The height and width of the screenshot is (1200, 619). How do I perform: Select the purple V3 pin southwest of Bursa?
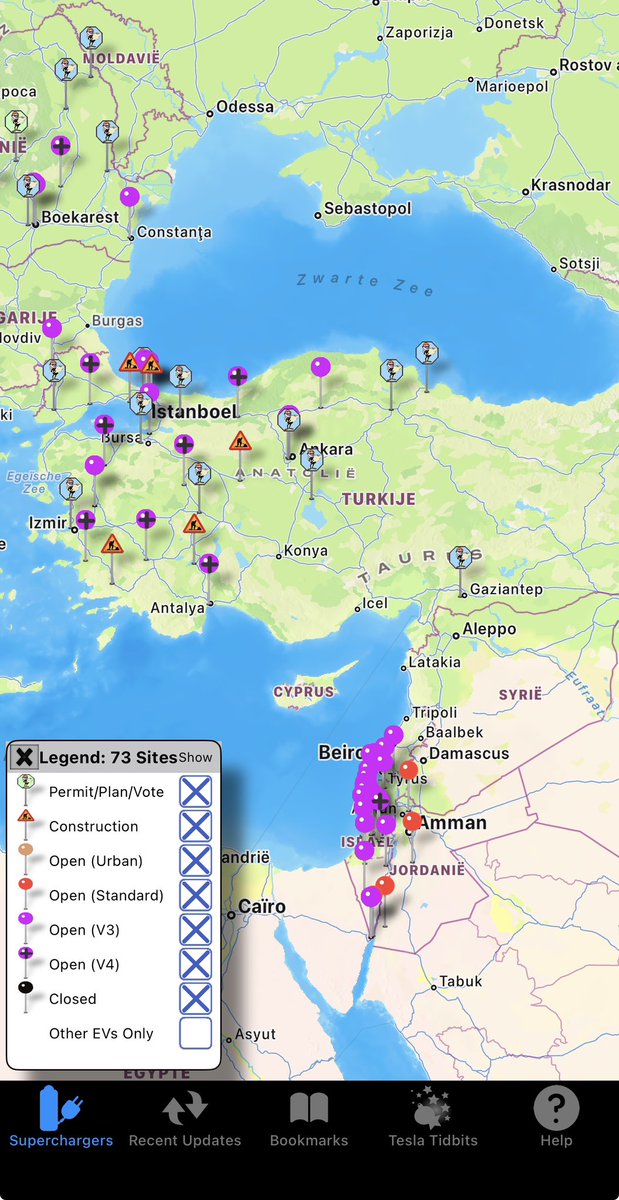point(94,465)
